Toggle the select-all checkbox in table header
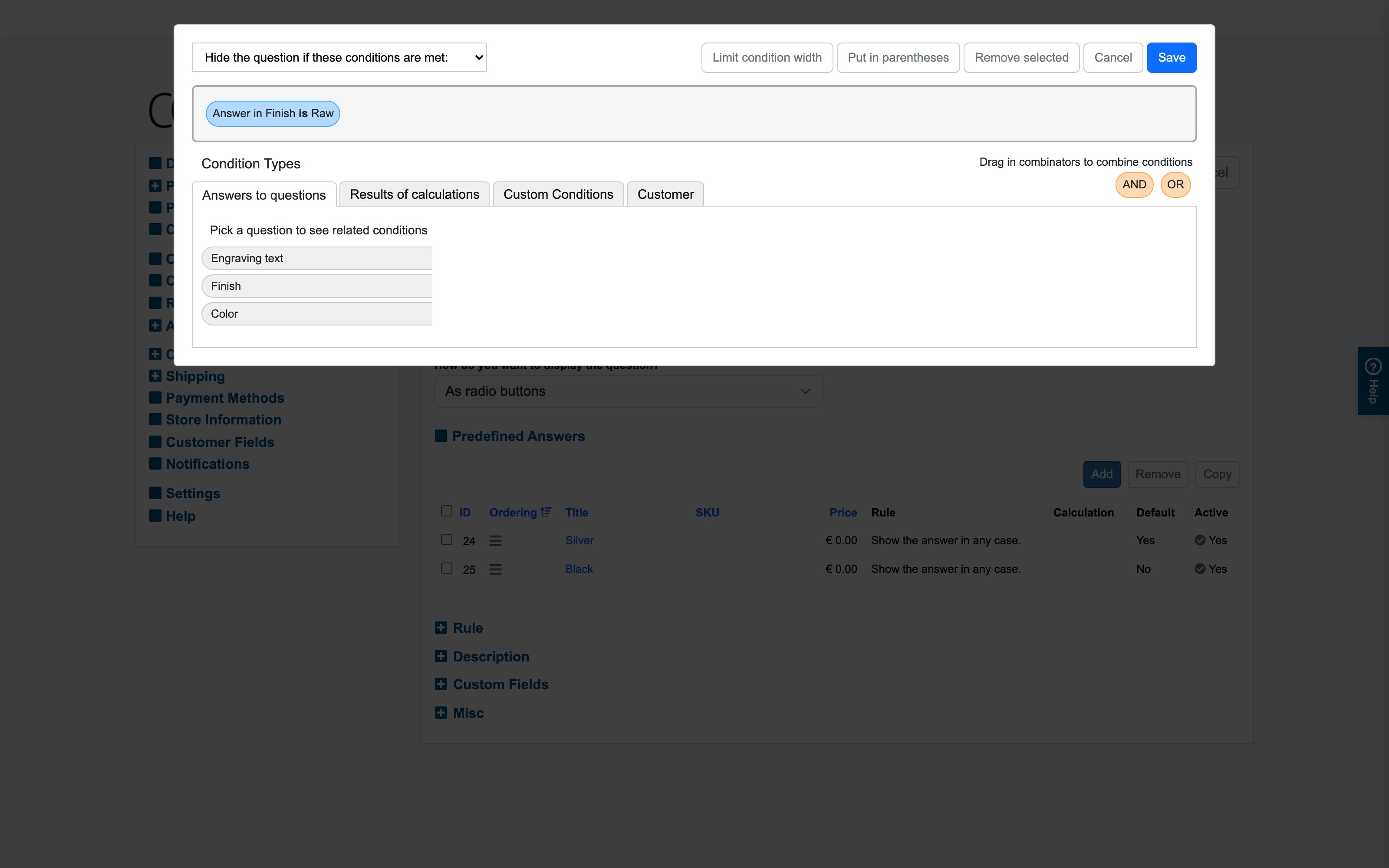This screenshot has width=1389, height=868. point(447,511)
